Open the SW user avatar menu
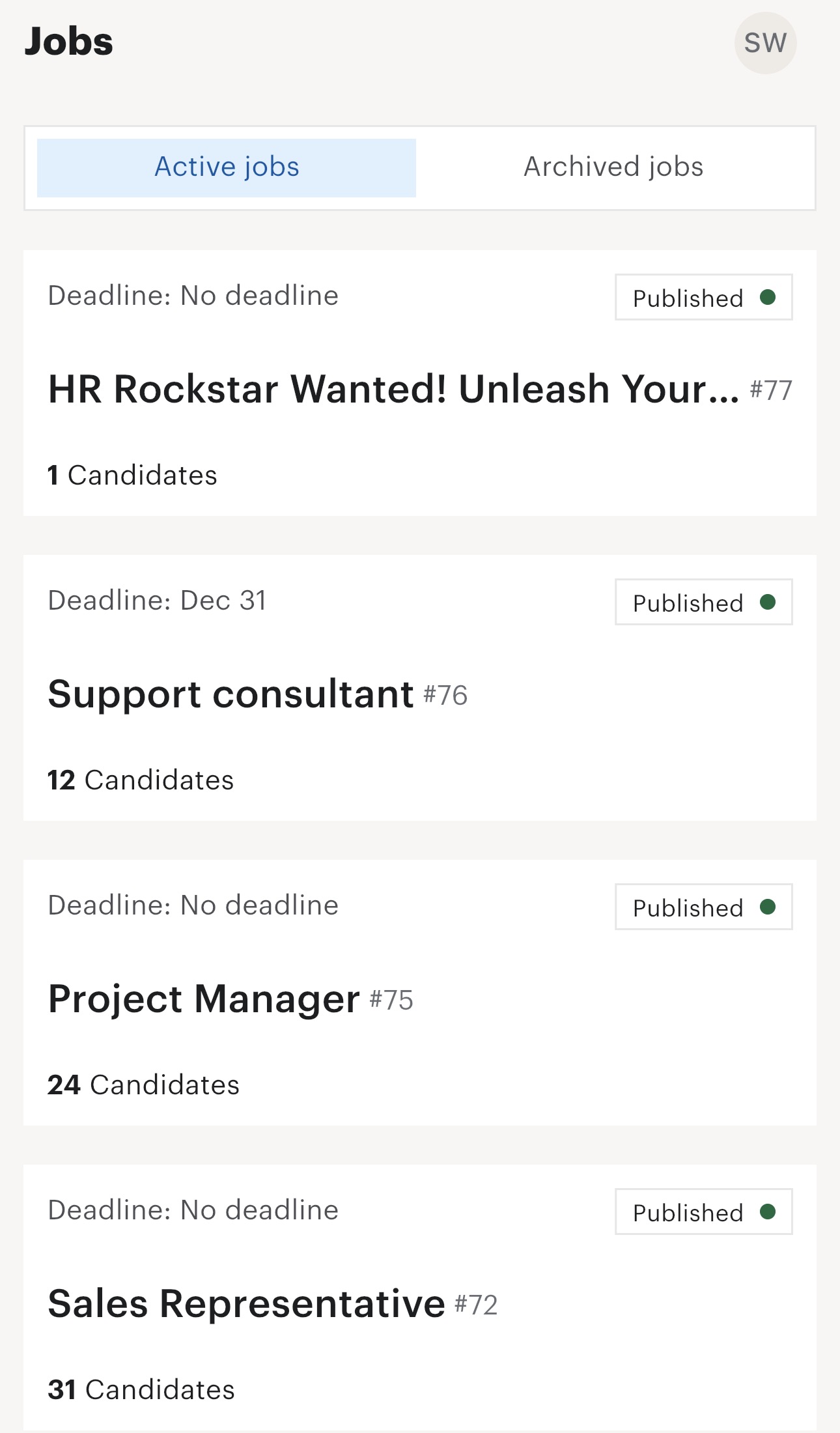 (765, 43)
